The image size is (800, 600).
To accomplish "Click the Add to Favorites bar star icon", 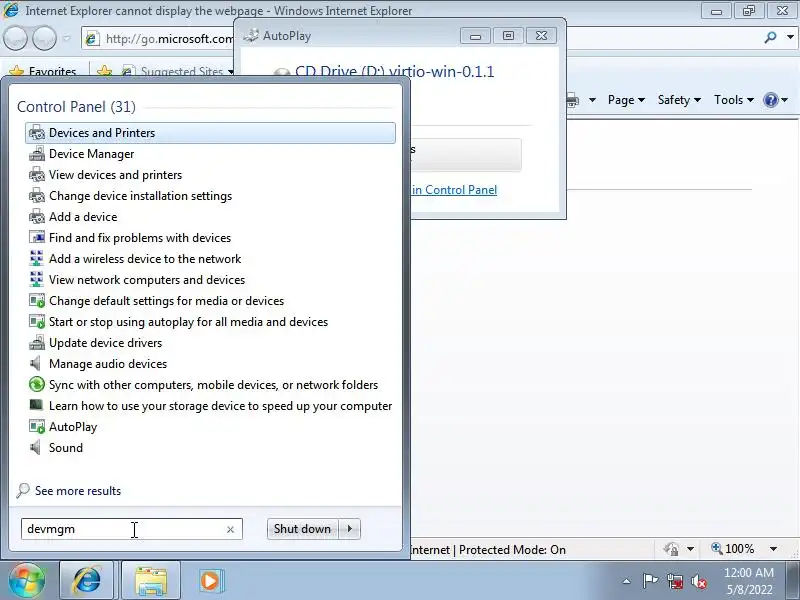I will tap(105, 71).
